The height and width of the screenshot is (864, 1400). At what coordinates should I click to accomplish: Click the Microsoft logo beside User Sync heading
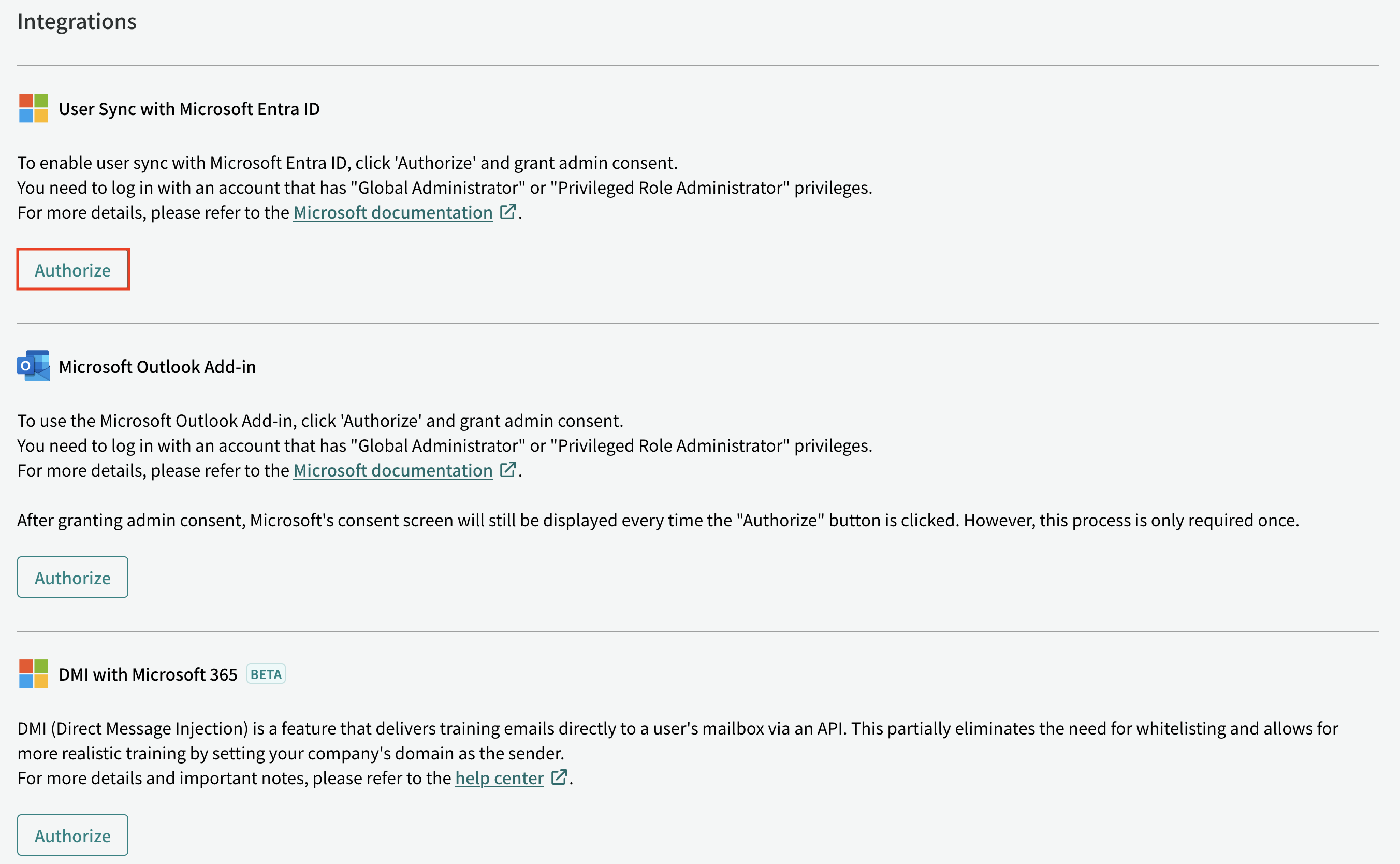tap(33, 109)
